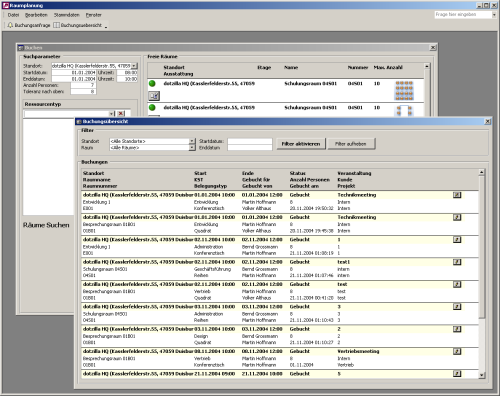
Task: Open the Fenster menu
Action: click(x=93, y=15)
